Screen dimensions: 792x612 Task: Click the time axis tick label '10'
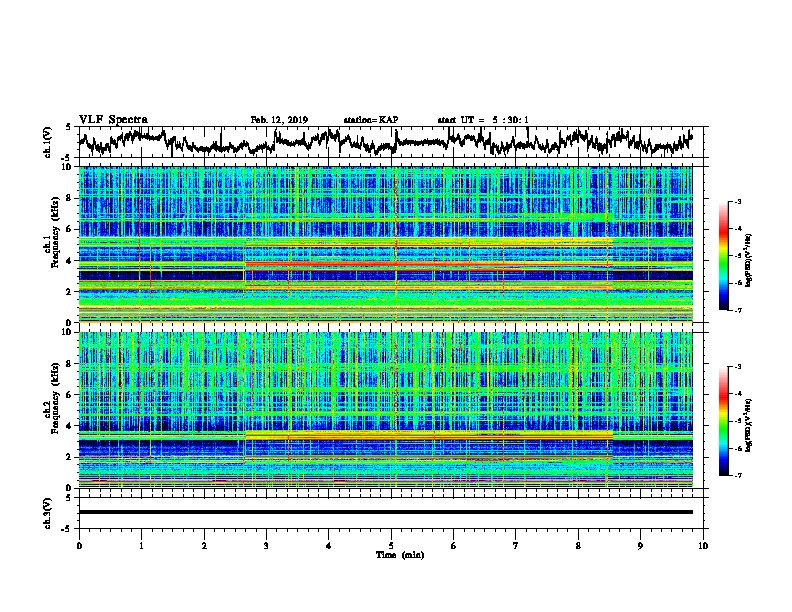(703, 546)
